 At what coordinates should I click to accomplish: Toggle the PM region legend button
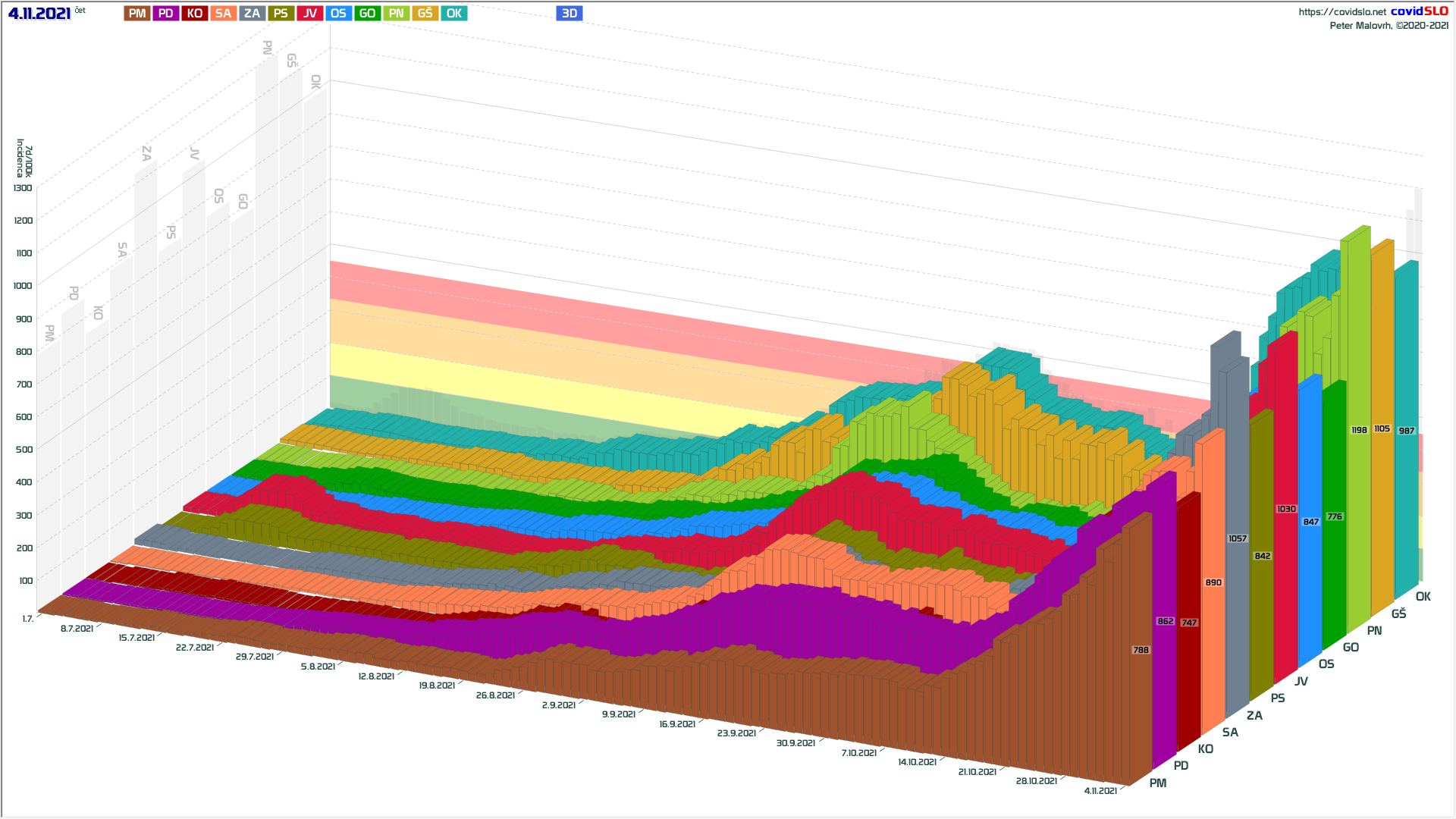coord(137,14)
